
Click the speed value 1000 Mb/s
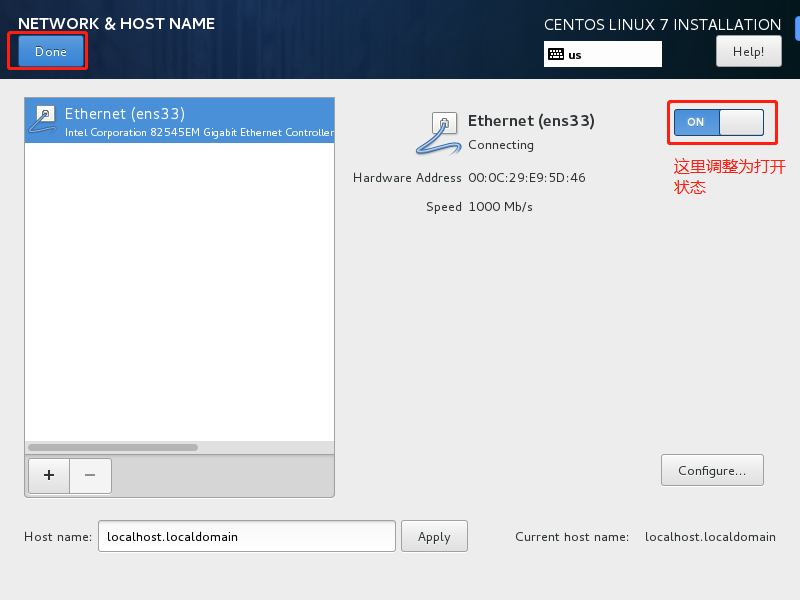501,207
